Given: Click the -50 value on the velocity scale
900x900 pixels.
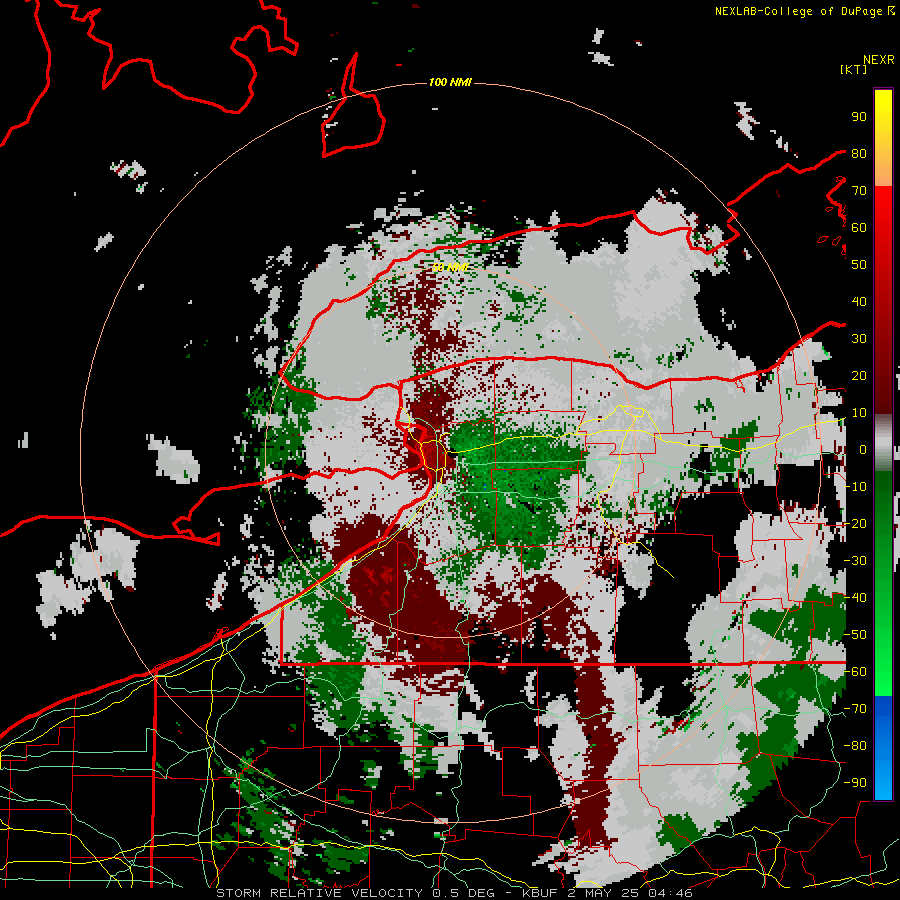Looking at the screenshot, I should coord(856,635).
